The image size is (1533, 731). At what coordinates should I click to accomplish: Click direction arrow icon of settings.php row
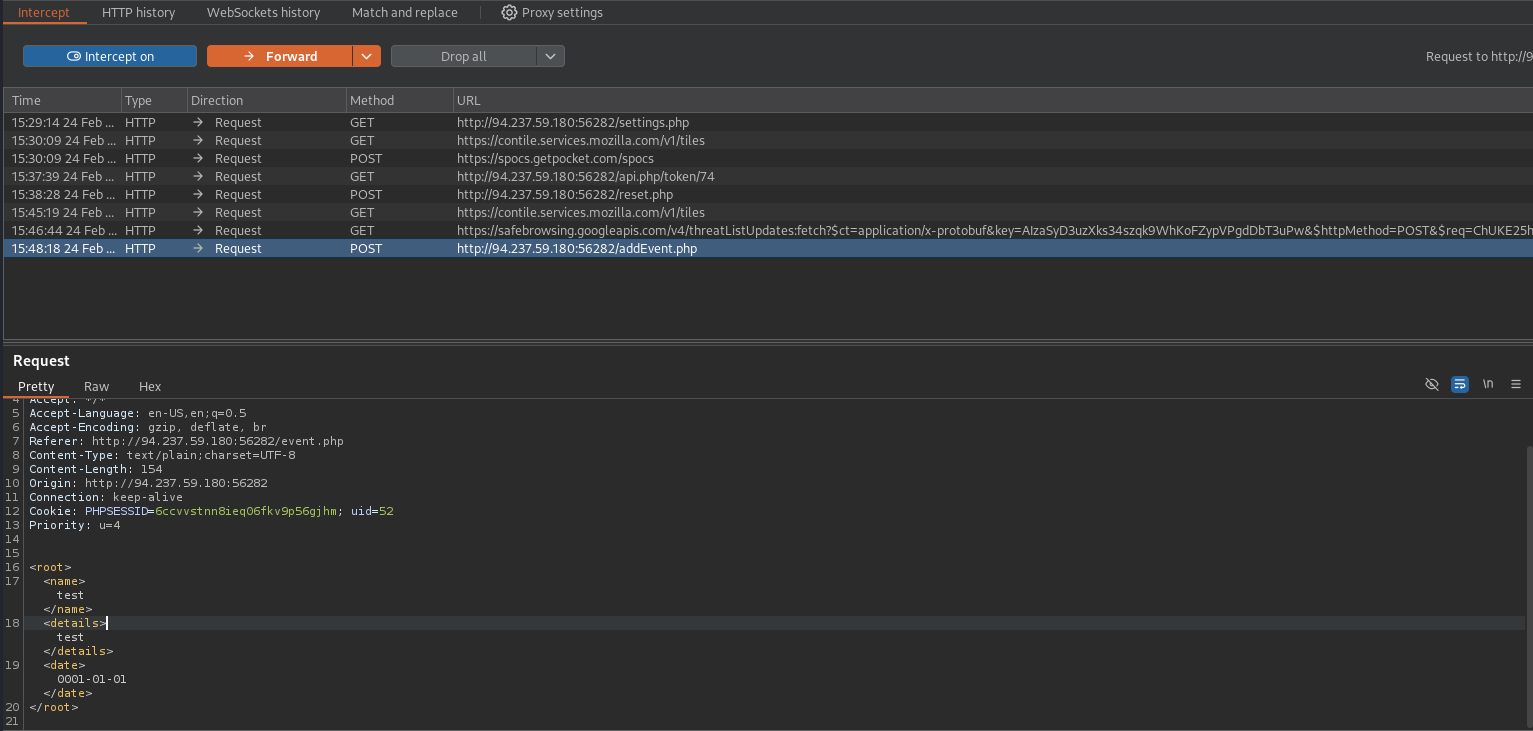pos(198,123)
